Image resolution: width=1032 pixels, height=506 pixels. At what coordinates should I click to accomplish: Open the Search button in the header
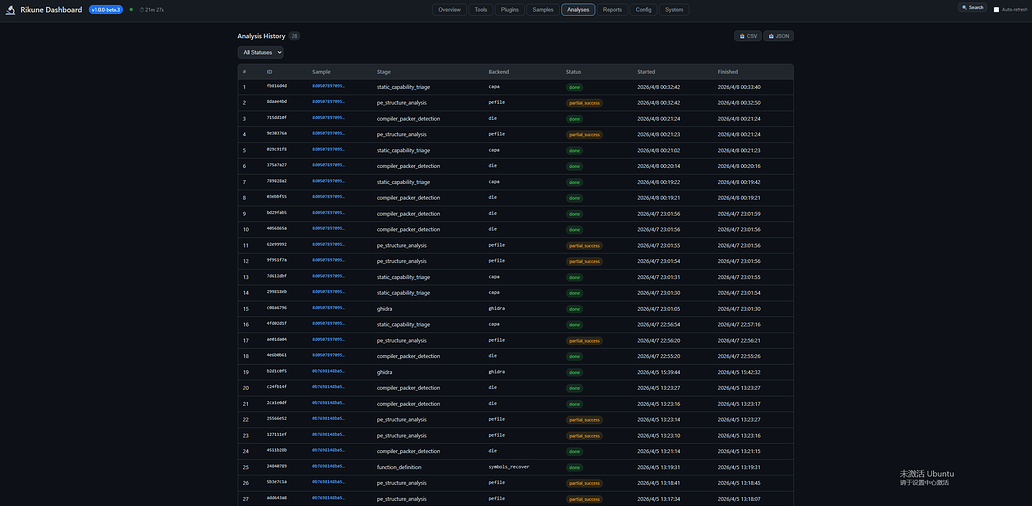coord(973,8)
